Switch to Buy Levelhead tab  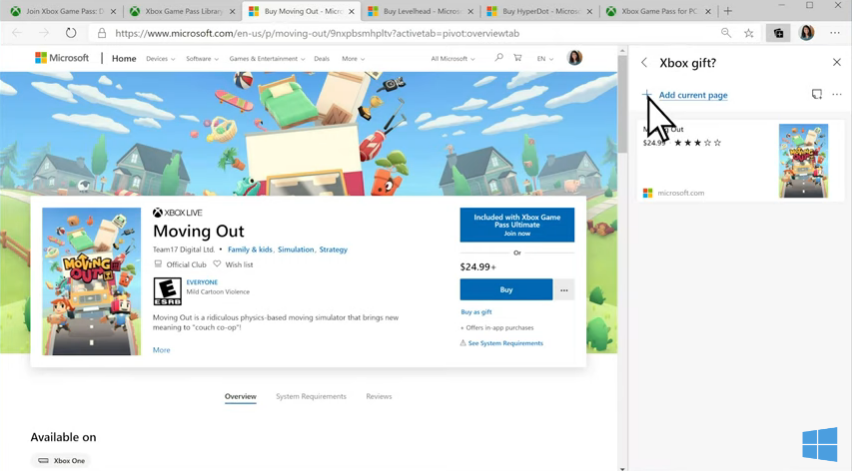click(x=420, y=11)
